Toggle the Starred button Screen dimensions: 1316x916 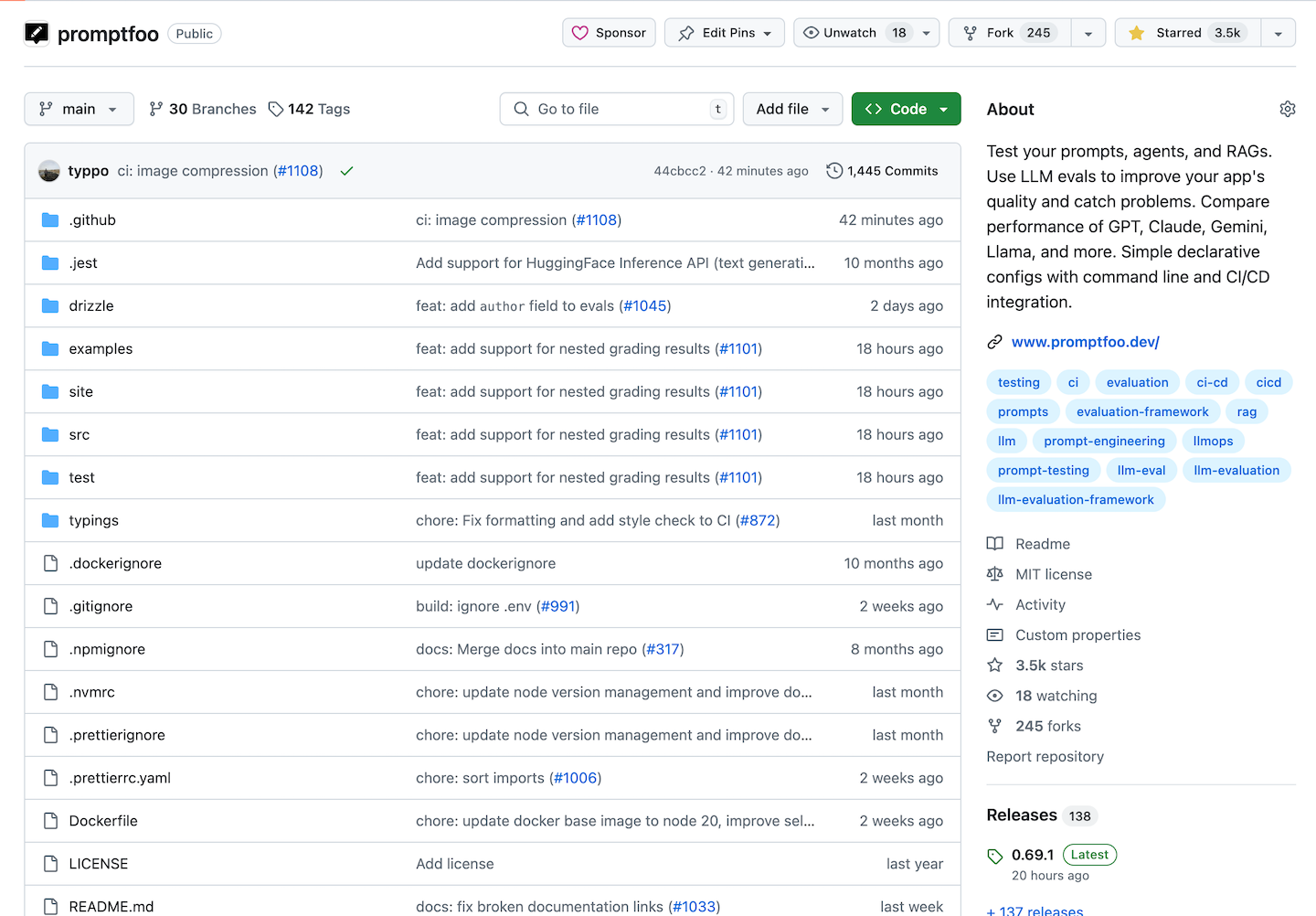click(1187, 33)
